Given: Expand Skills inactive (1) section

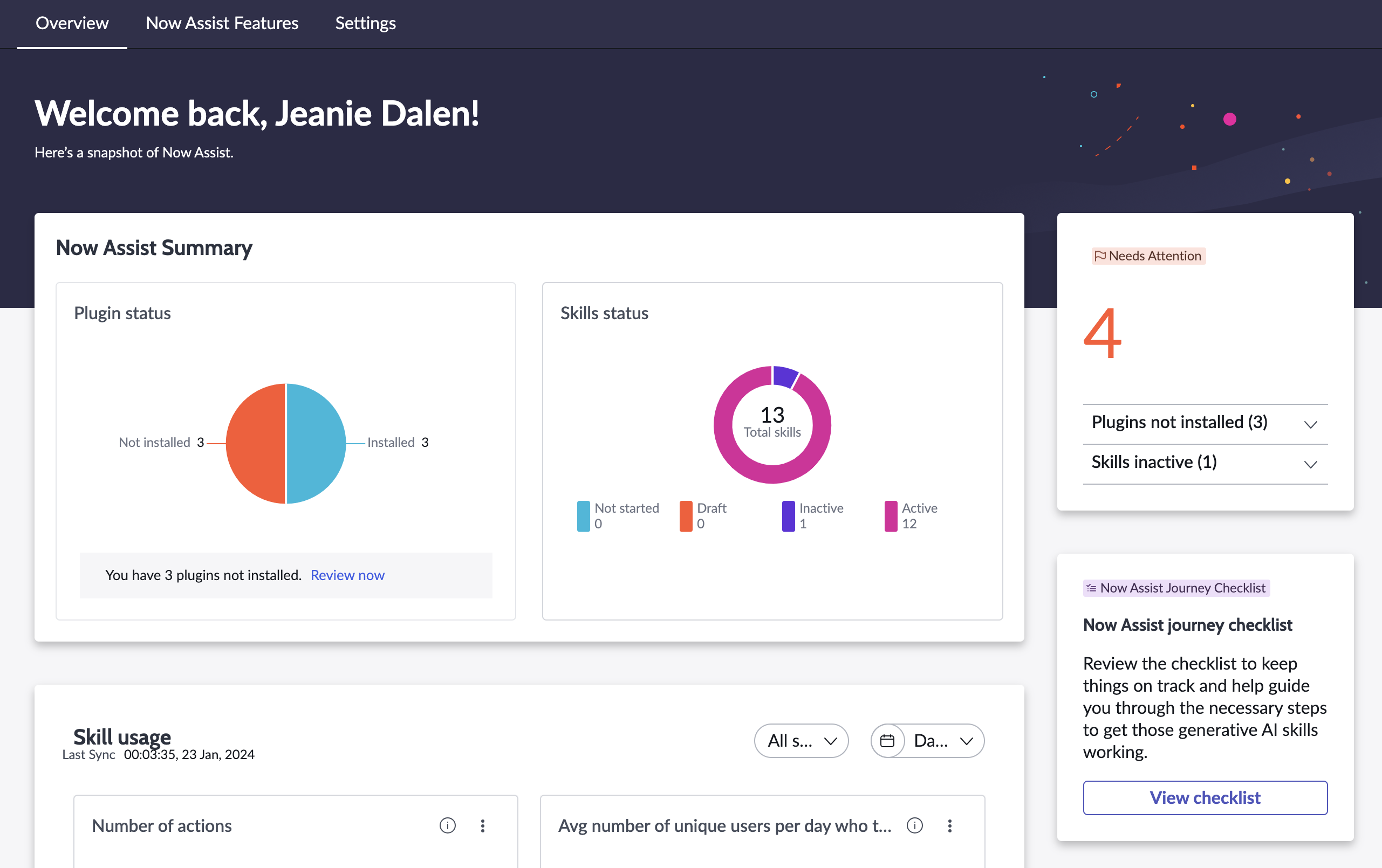Looking at the screenshot, I should (1205, 464).
